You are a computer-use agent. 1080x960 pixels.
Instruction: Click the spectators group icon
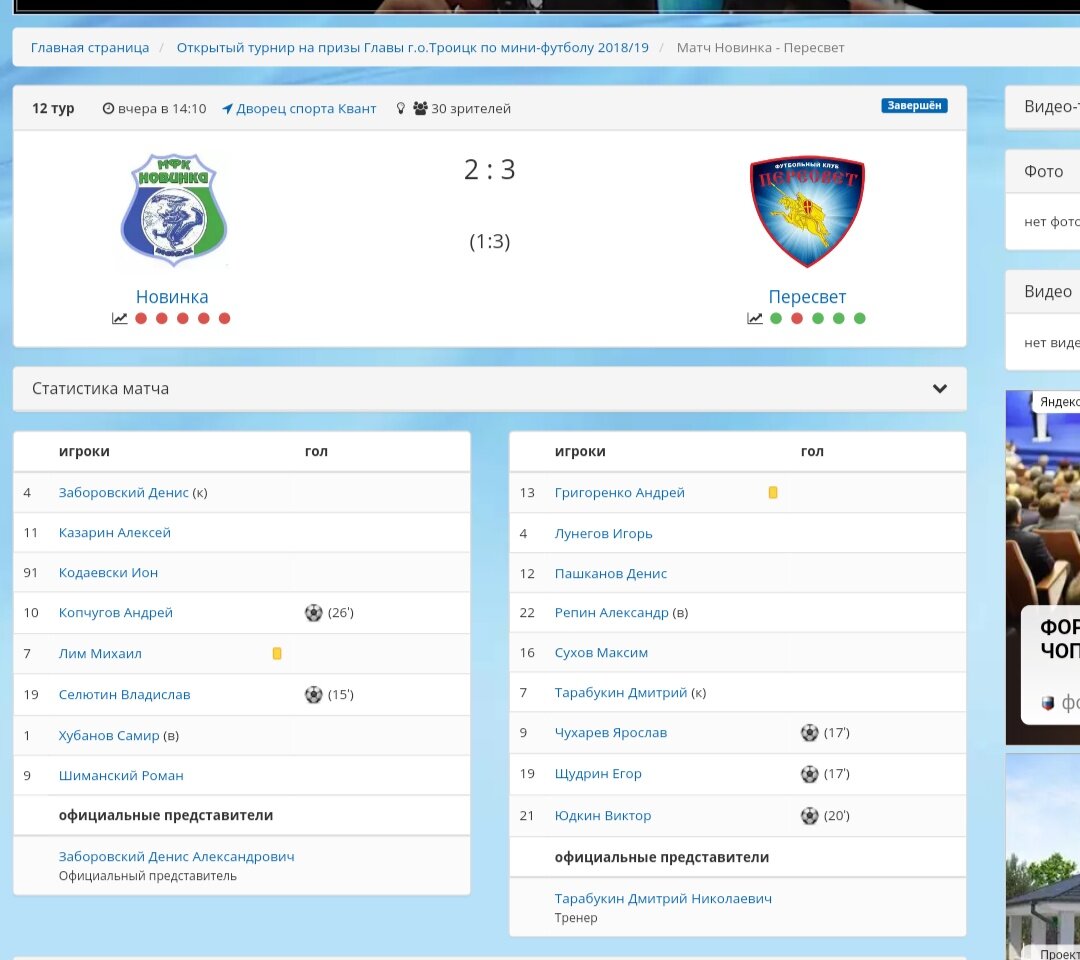(420, 108)
